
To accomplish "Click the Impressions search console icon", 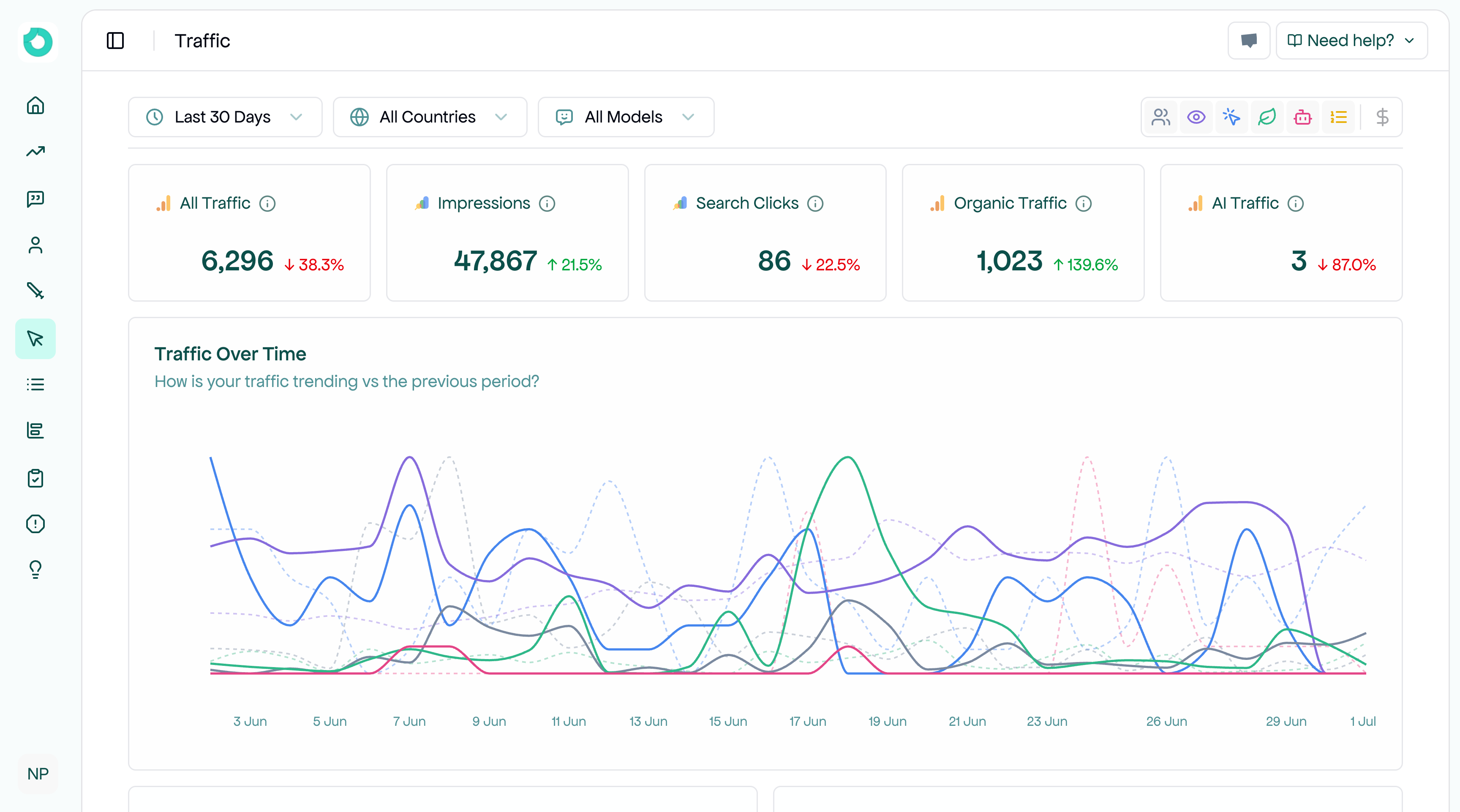I will pos(422,204).
